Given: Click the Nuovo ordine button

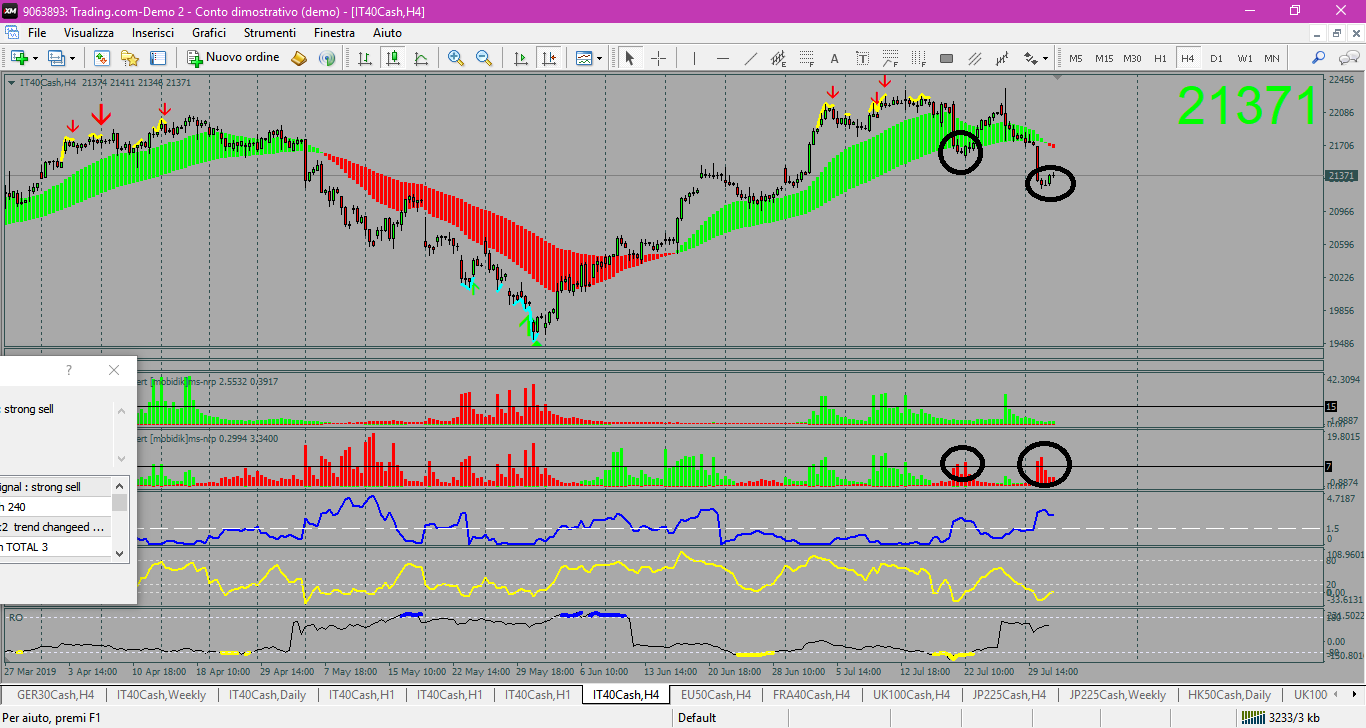Looking at the screenshot, I should tap(233, 58).
